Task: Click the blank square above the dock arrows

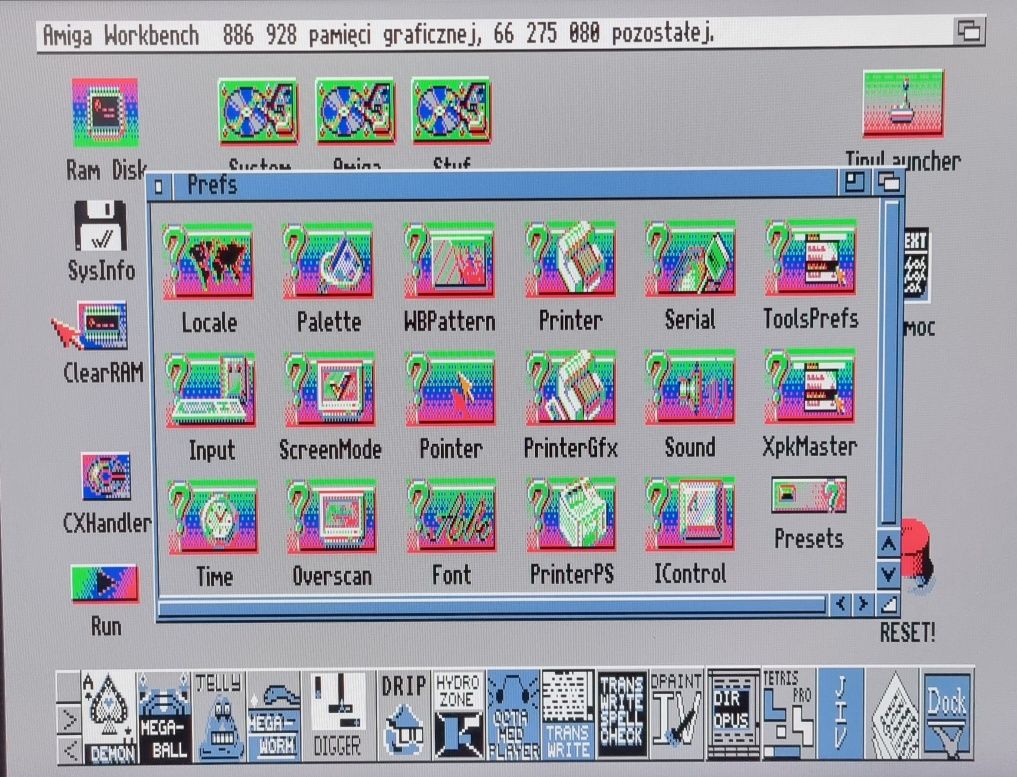Action: point(68,687)
